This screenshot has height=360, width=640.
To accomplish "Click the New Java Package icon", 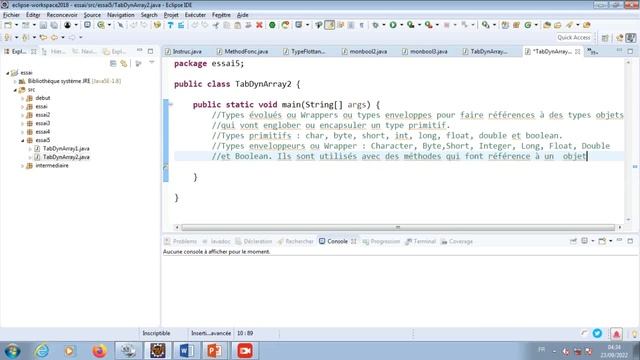I will [516, 25].
